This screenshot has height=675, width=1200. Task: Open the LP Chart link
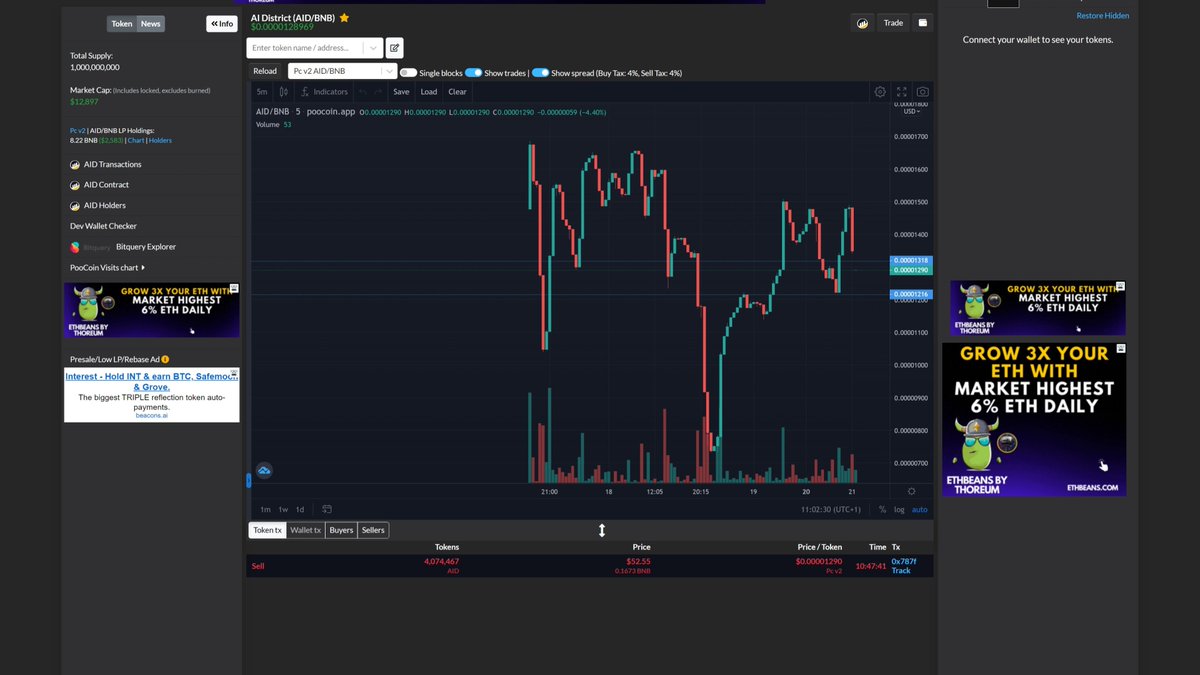(136, 140)
